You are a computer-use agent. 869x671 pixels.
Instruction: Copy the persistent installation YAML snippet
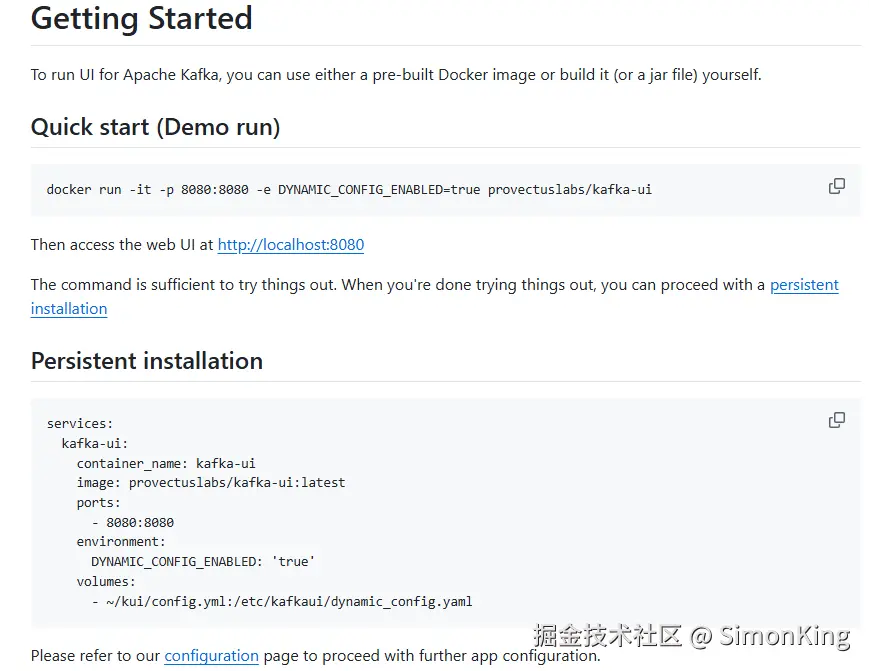click(x=837, y=420)
